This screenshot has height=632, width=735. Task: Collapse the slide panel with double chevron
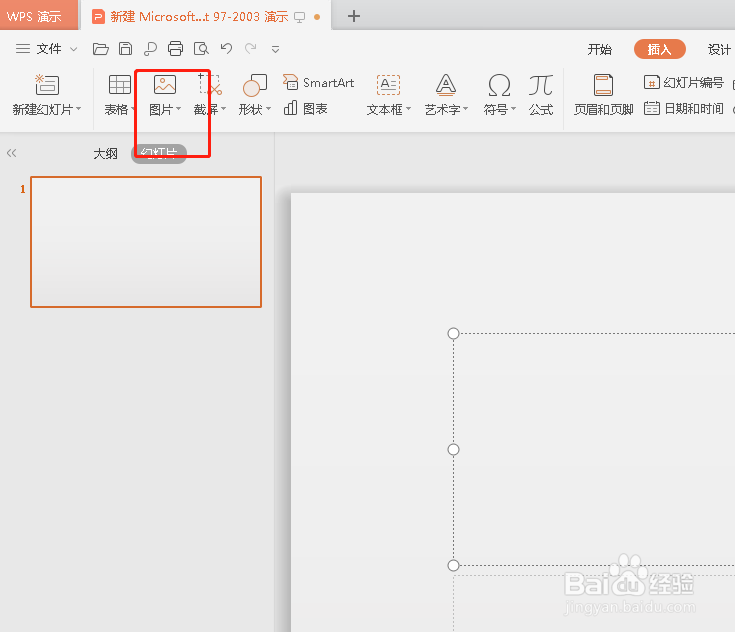tap(12, 153)
